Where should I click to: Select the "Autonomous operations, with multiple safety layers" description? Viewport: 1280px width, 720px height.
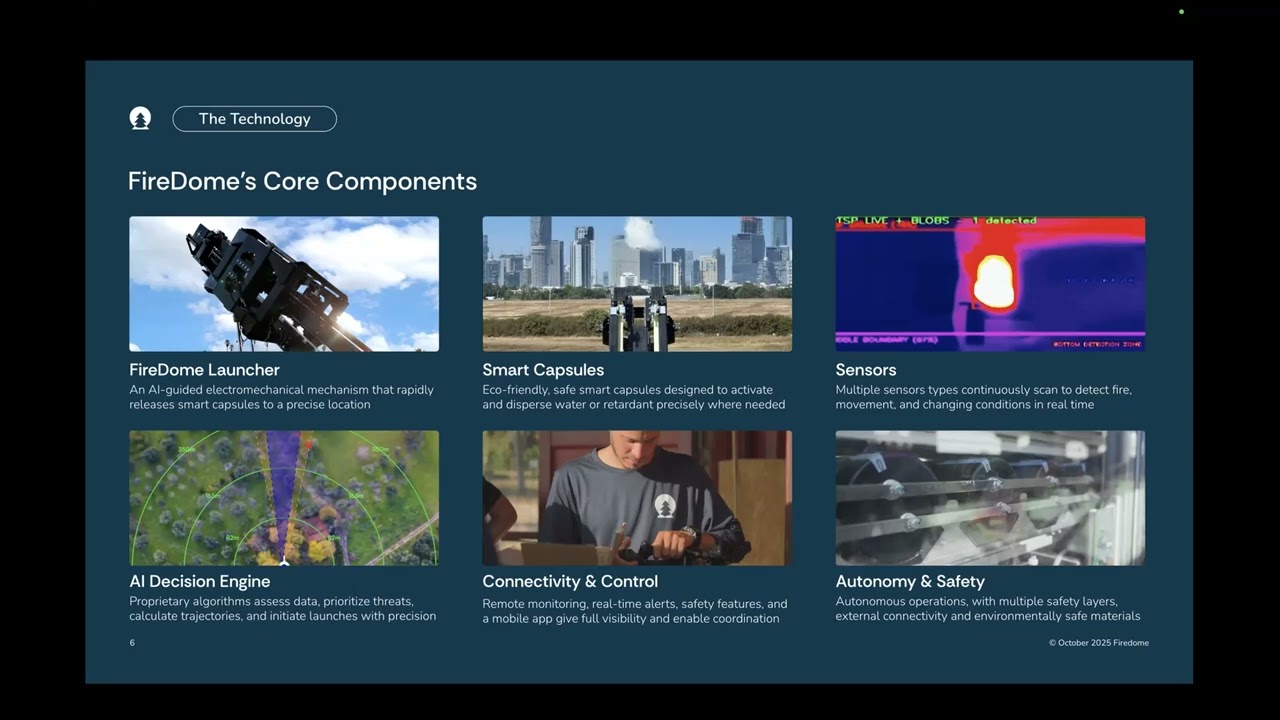click(988, 609)
